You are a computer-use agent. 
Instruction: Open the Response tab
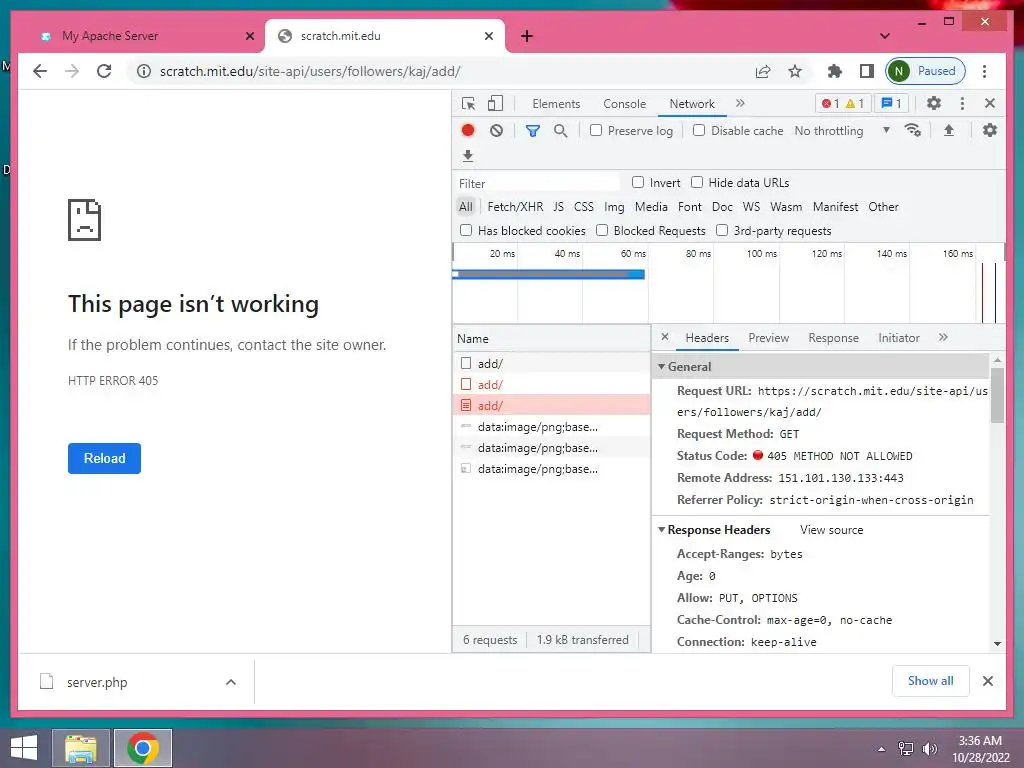point(833,338)
